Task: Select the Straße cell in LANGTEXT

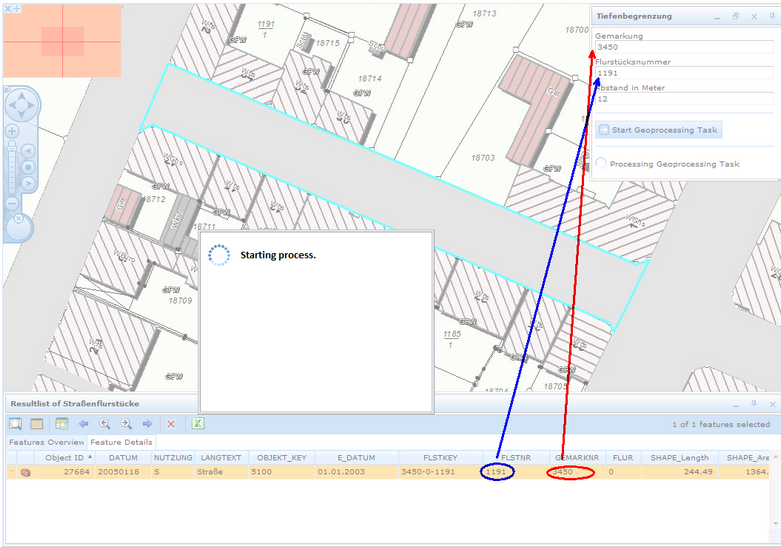Action: pyautogui.click(x=221, y=472)
